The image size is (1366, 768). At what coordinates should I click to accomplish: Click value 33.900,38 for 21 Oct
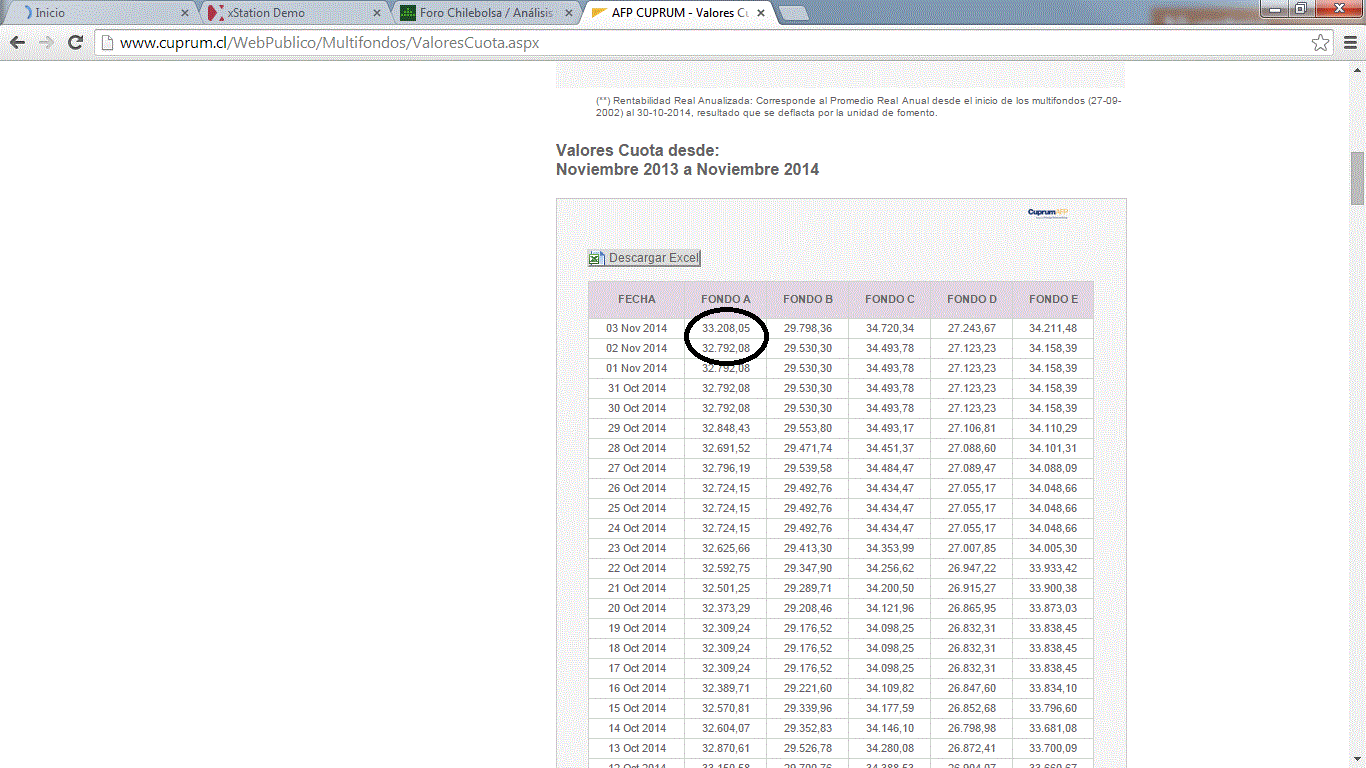click(1053, 588)
